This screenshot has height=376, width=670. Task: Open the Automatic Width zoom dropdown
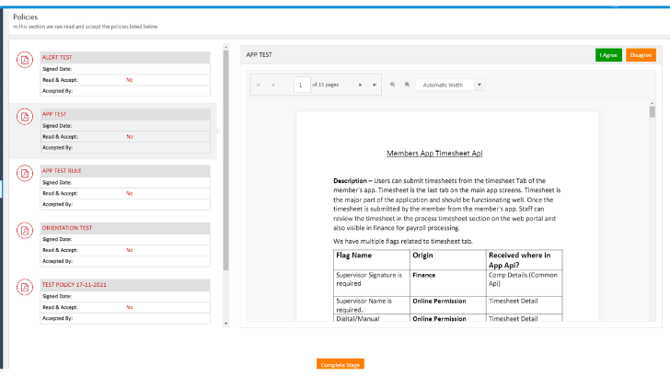479,85
